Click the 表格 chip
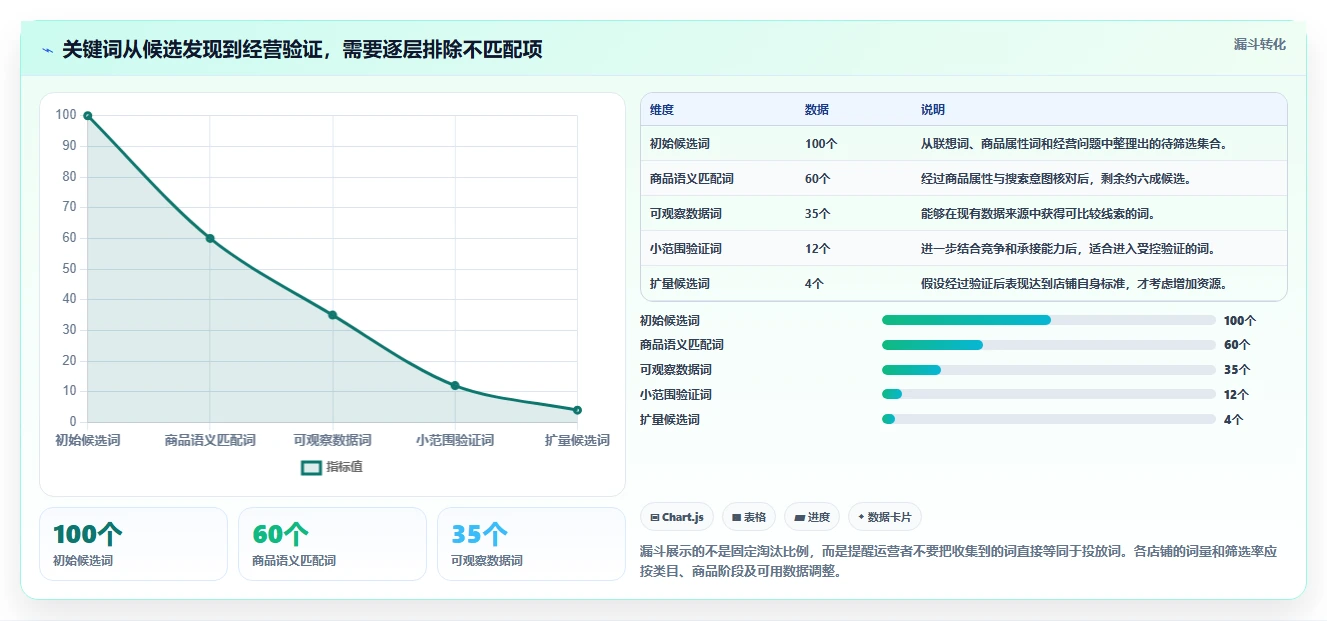 749,517
